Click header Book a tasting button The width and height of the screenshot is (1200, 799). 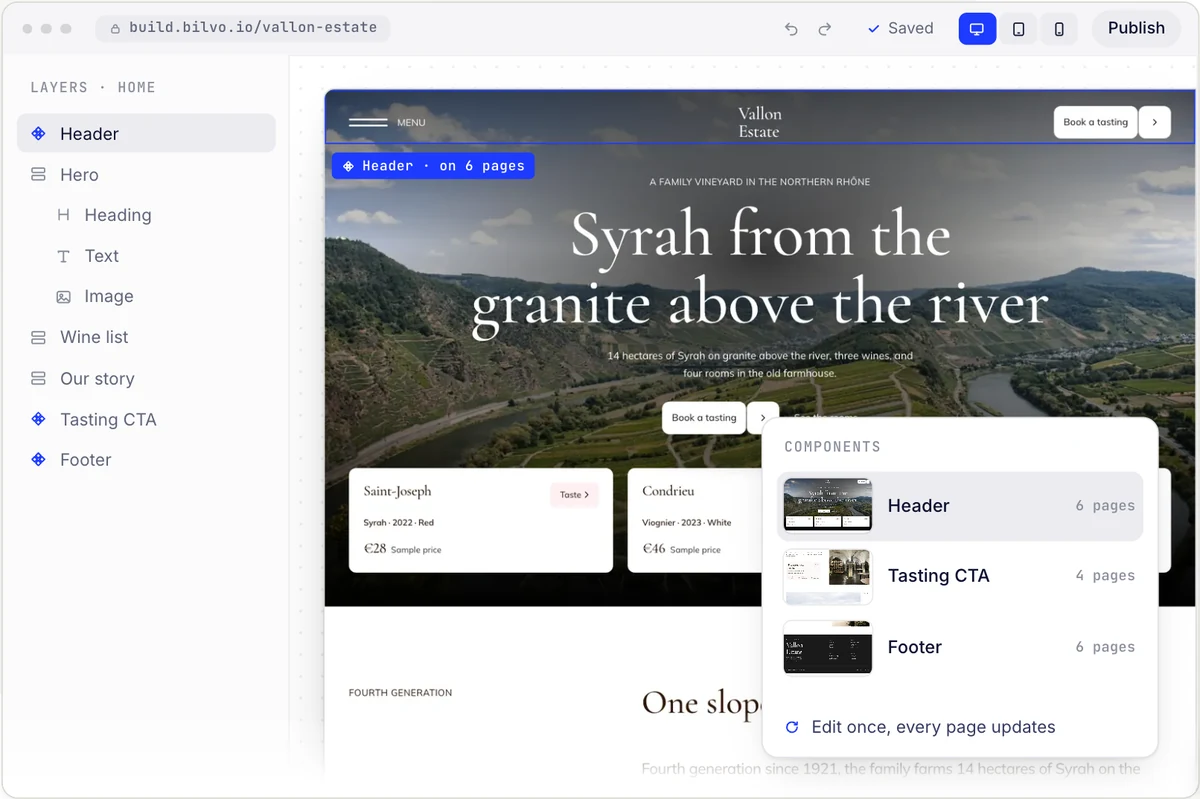[x=1095, y=122]
